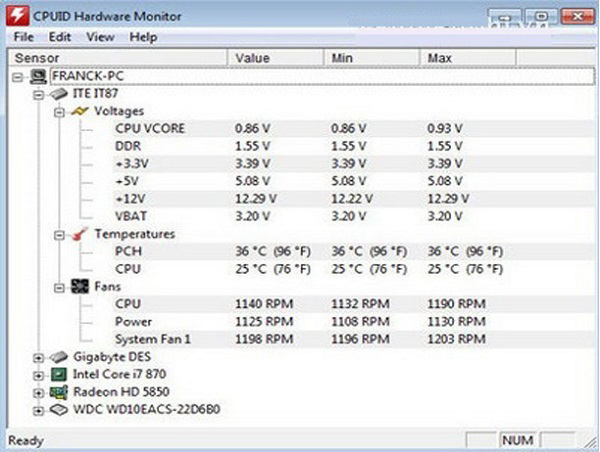600x452 pixels.
Task: Click the ITE IT87 chip icon
Action: (58, 93)
